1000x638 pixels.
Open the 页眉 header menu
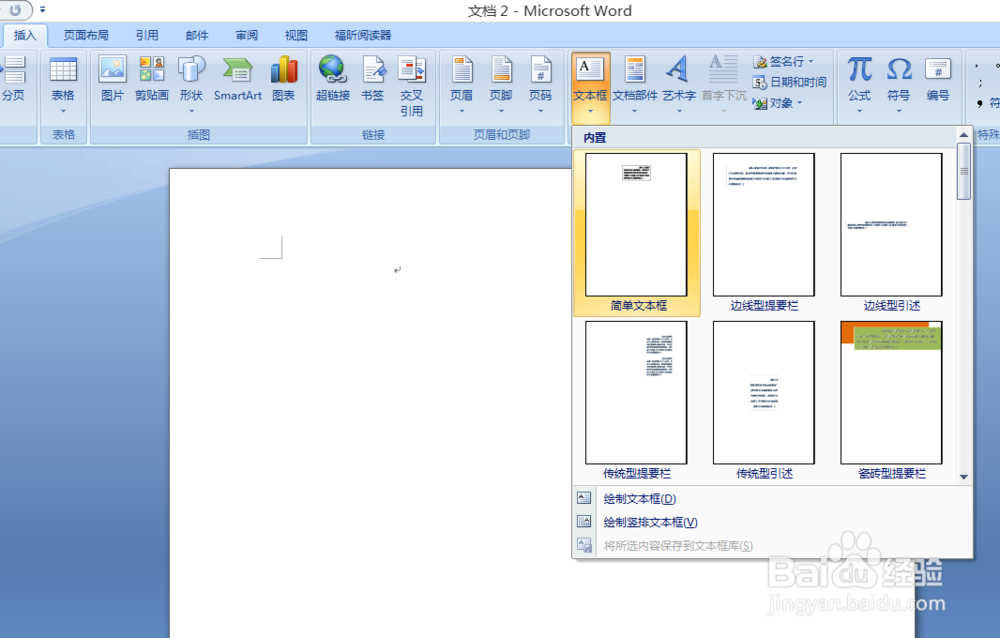(x=461, y=84)
